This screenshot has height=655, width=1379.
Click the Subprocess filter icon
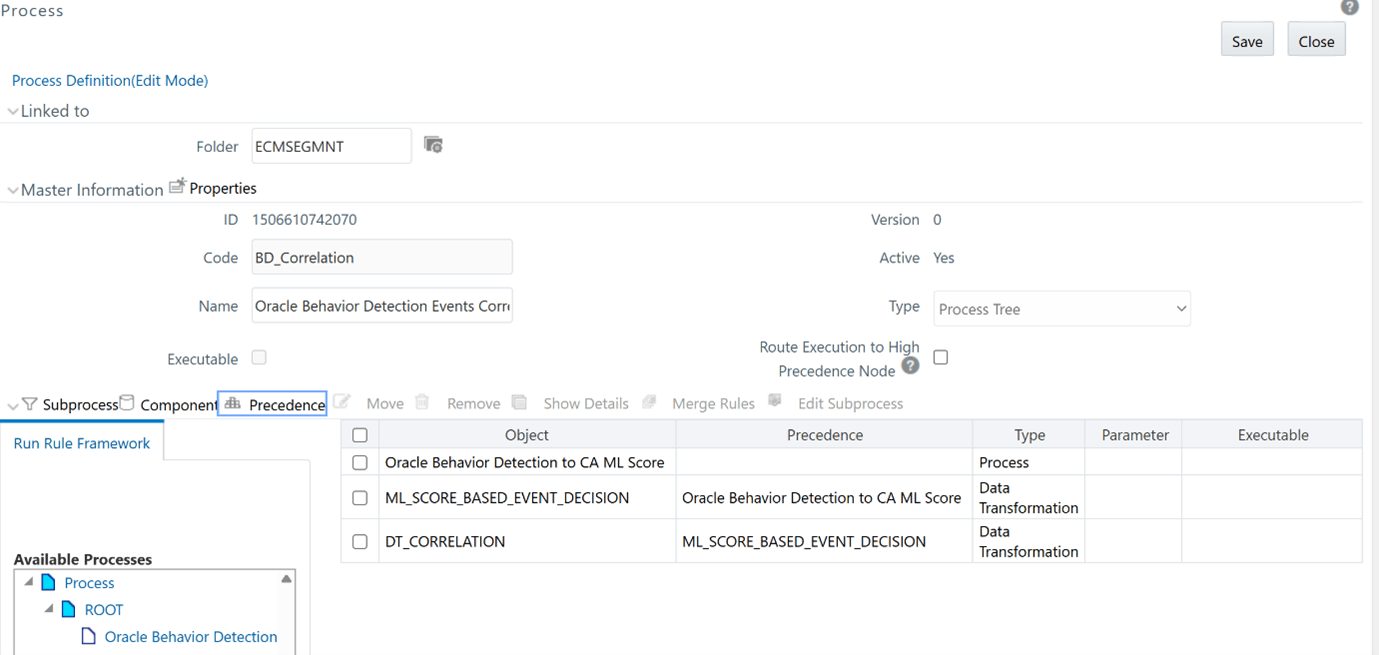click(29, 404)
